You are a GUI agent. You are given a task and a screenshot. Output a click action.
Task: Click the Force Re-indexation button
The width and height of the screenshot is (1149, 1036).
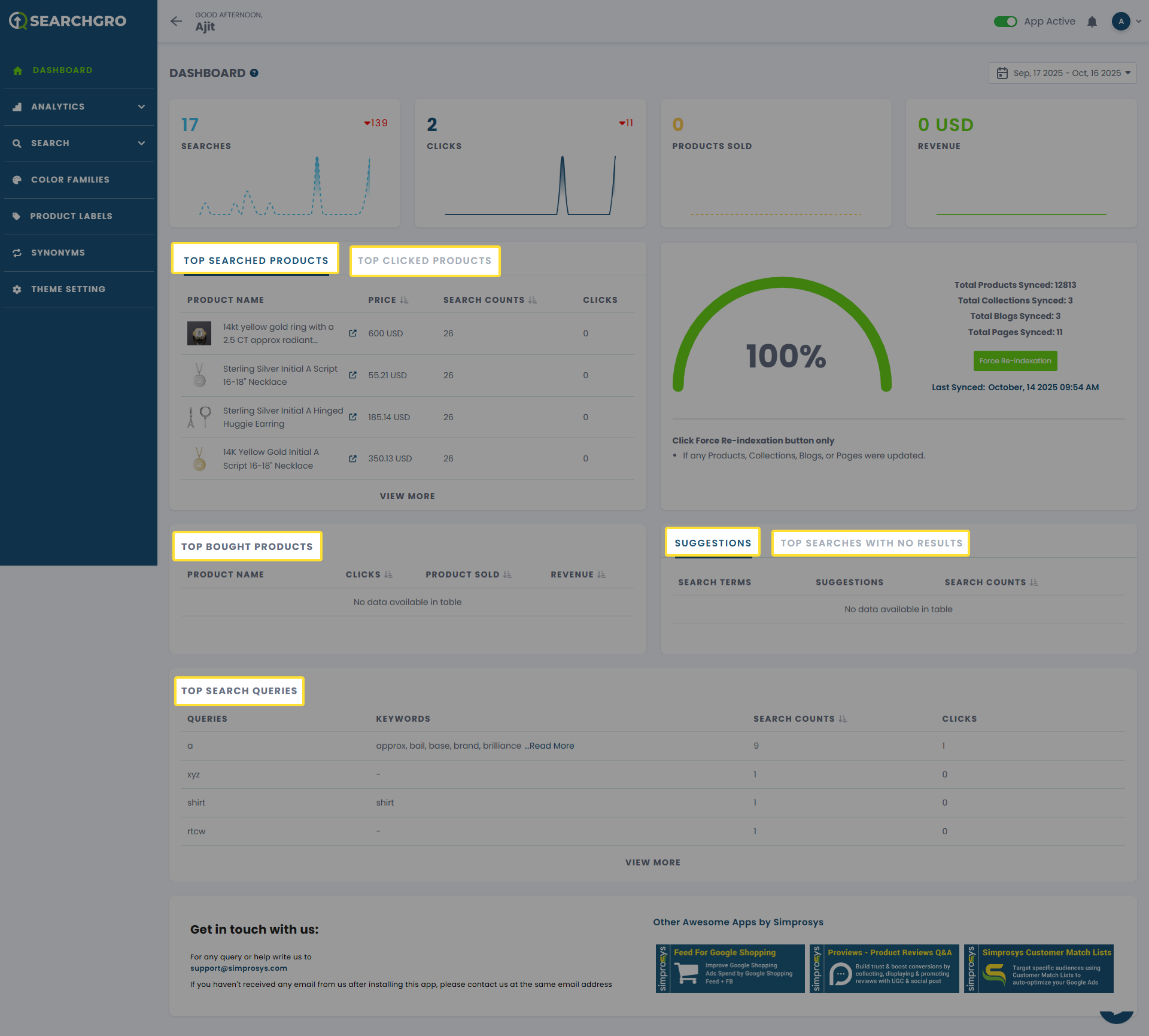(1015, 361)
